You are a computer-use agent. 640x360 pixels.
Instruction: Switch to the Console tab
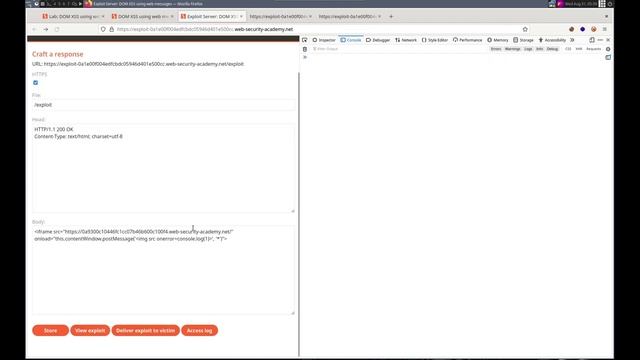pyautogui.click(x=351, y=40)
